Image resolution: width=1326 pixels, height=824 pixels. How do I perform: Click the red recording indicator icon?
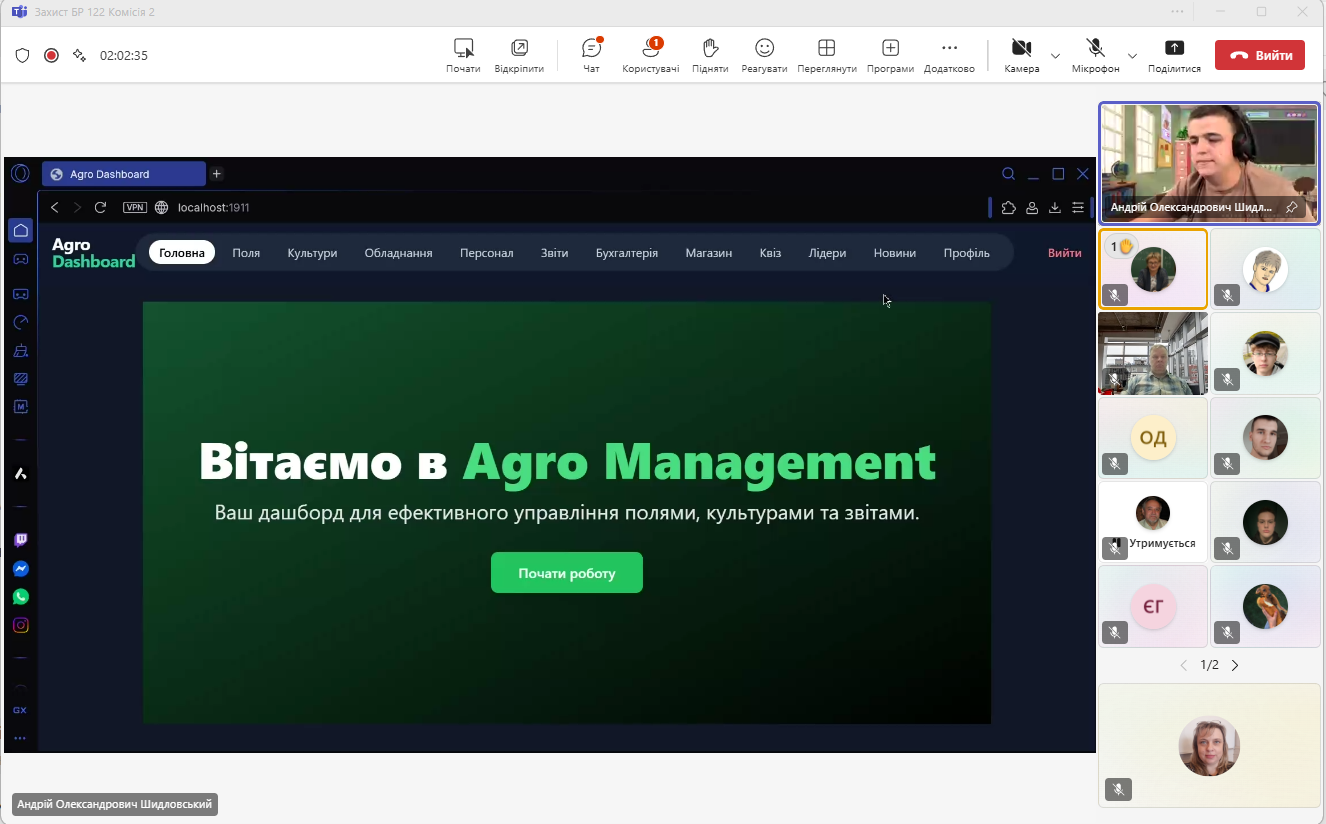pyautogui.click(x=51, y=56)
